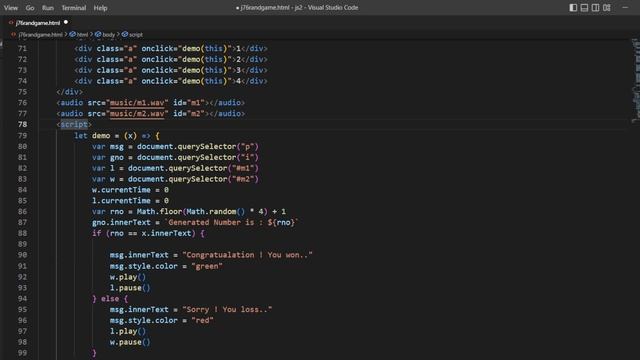The image size is (640, 360).
Task: Click music/m2.wav link in line 77
Action: click(x=137, y=114)
